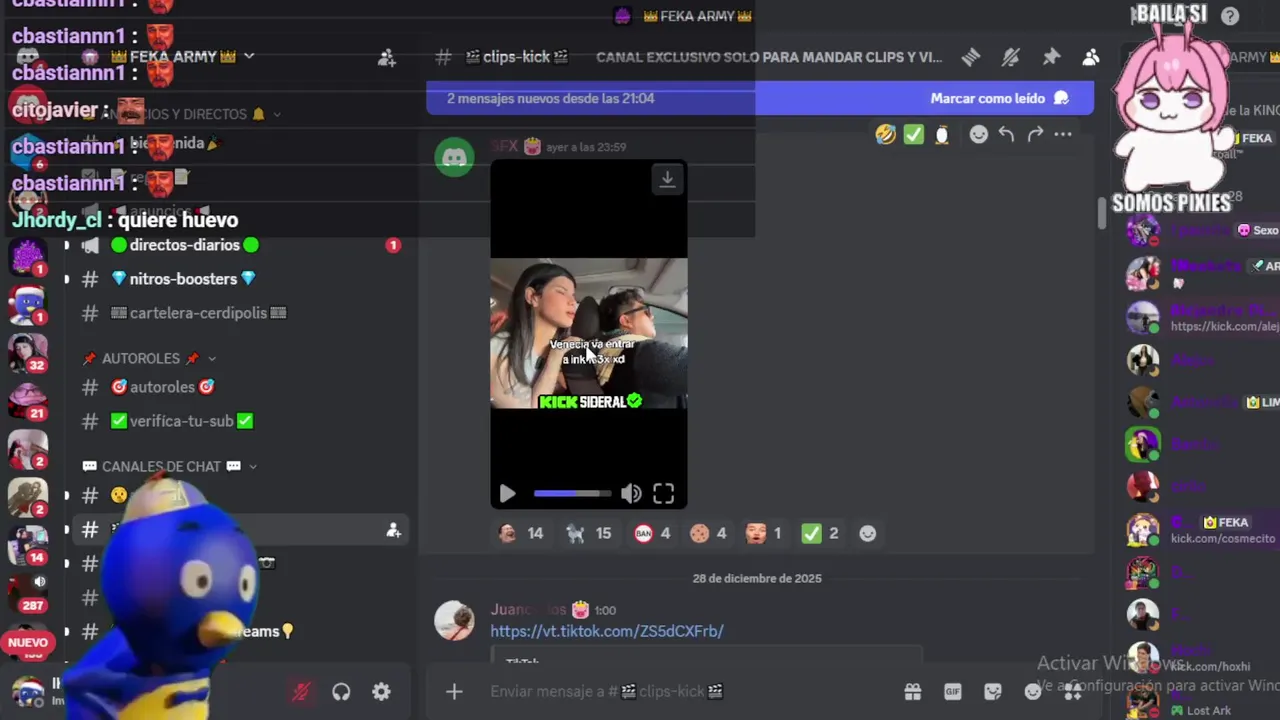Invite people icon beside server name

(387, 58)
